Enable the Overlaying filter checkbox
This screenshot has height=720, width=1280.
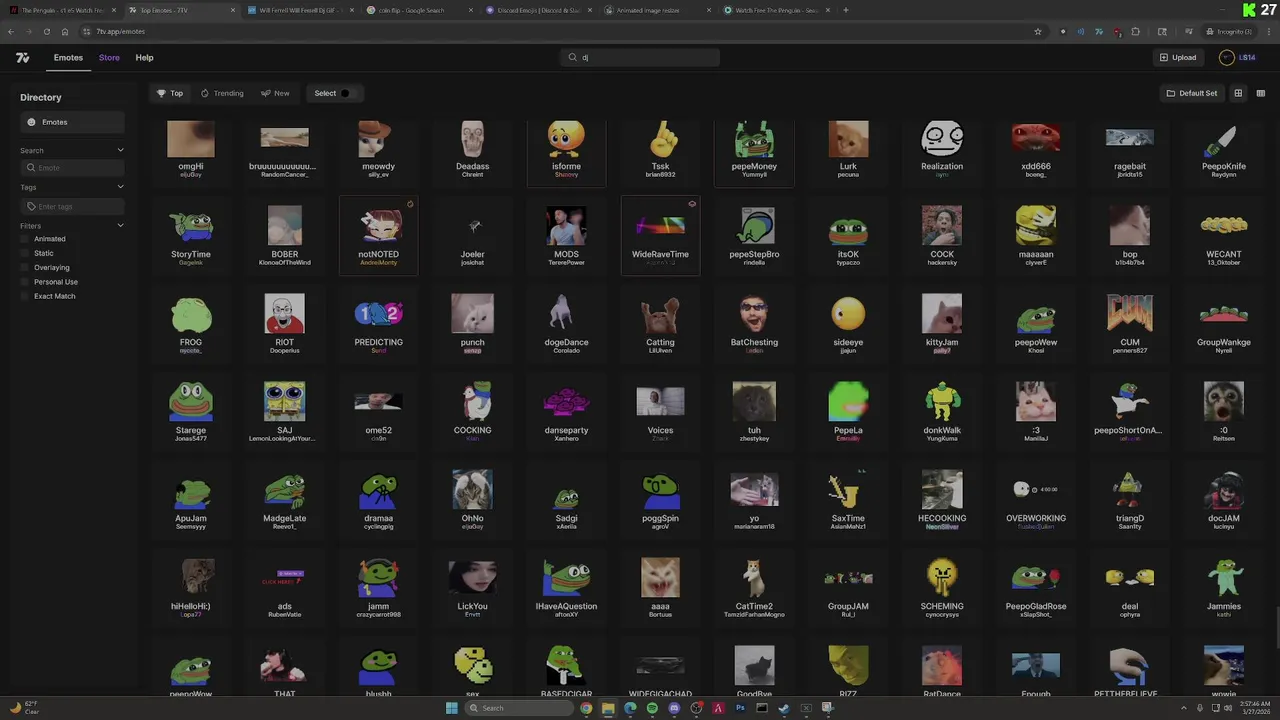pos(25,267)
